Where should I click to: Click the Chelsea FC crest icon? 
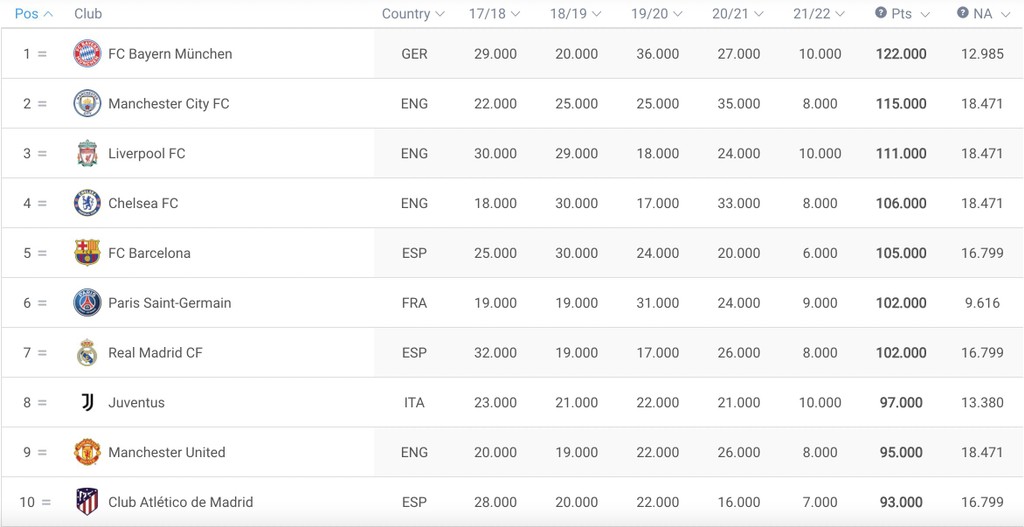(87, 203)
